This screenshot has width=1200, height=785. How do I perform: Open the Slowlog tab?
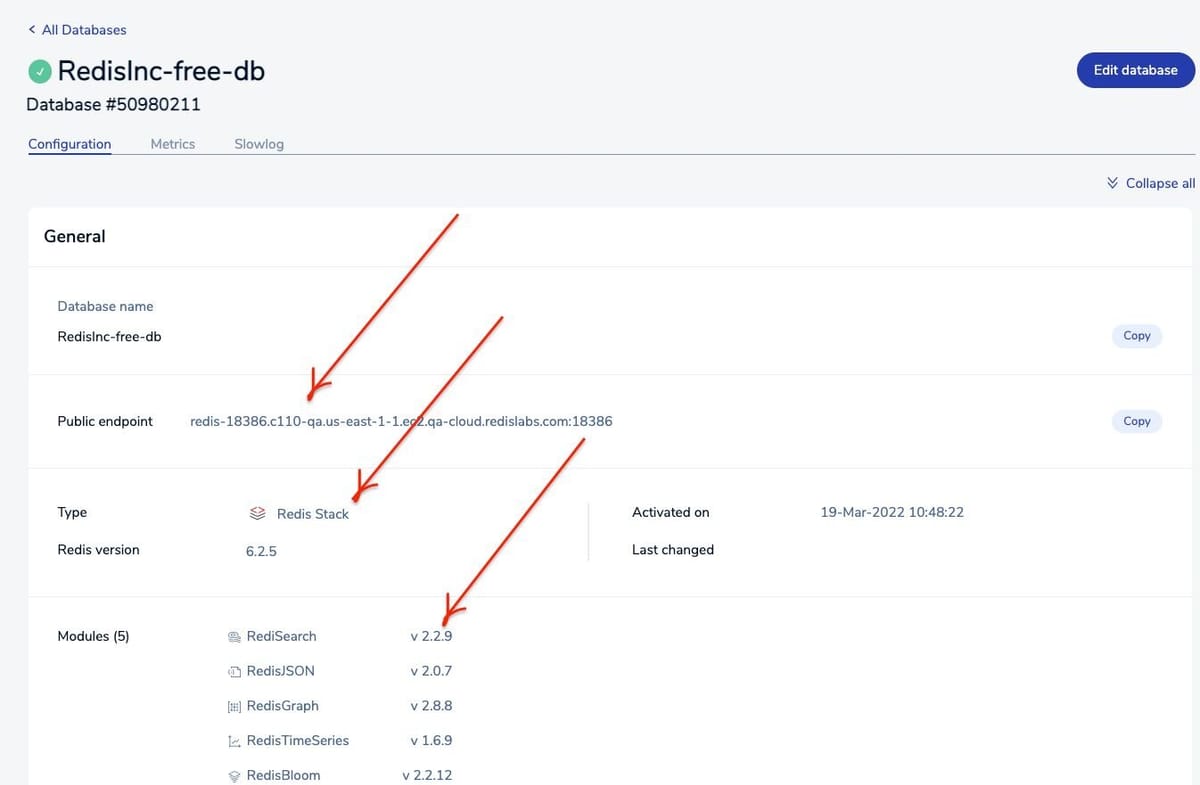coord(258,144)
